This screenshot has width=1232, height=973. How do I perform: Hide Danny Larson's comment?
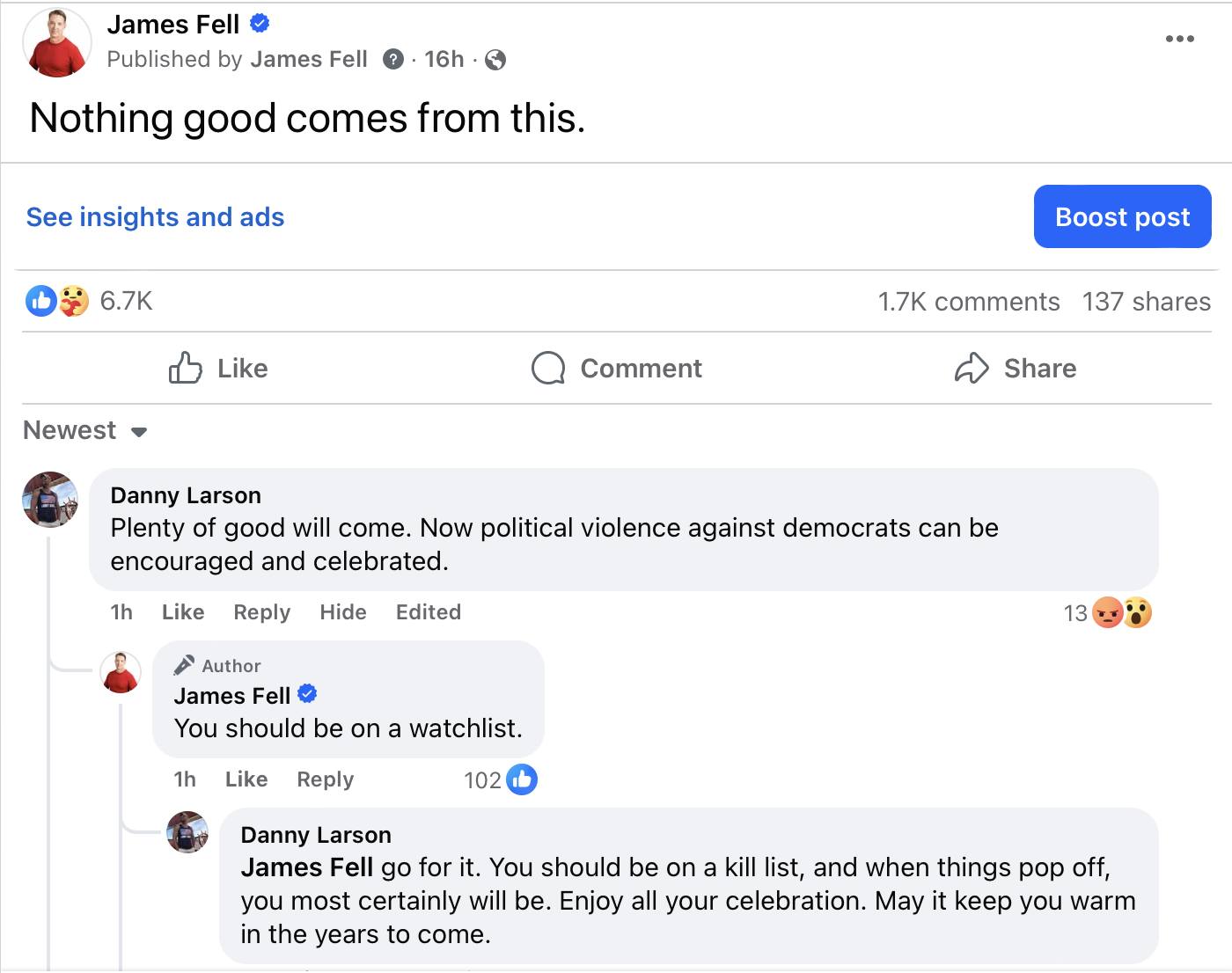[x=342, y=612]
